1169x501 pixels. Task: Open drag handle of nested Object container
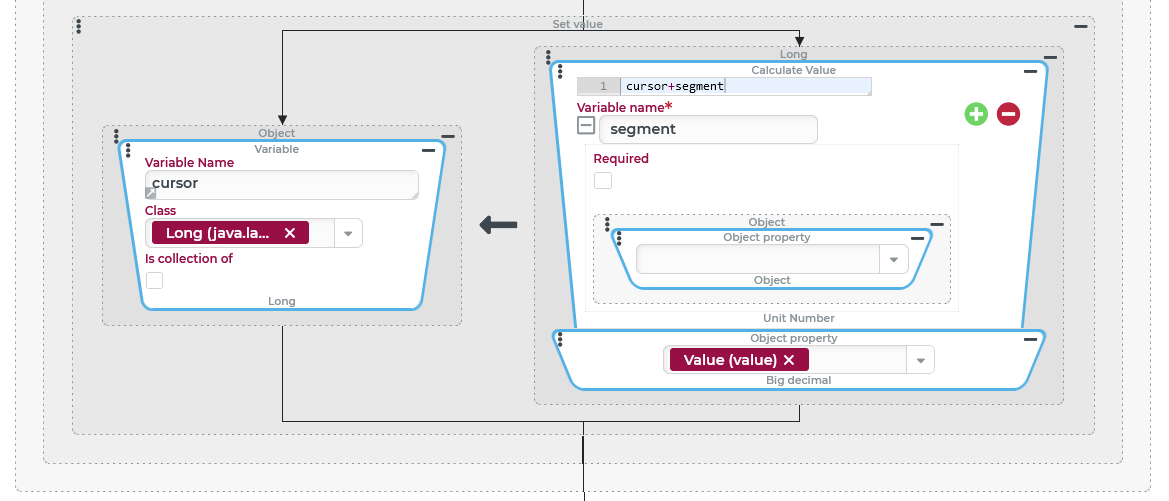pos(607,224)
